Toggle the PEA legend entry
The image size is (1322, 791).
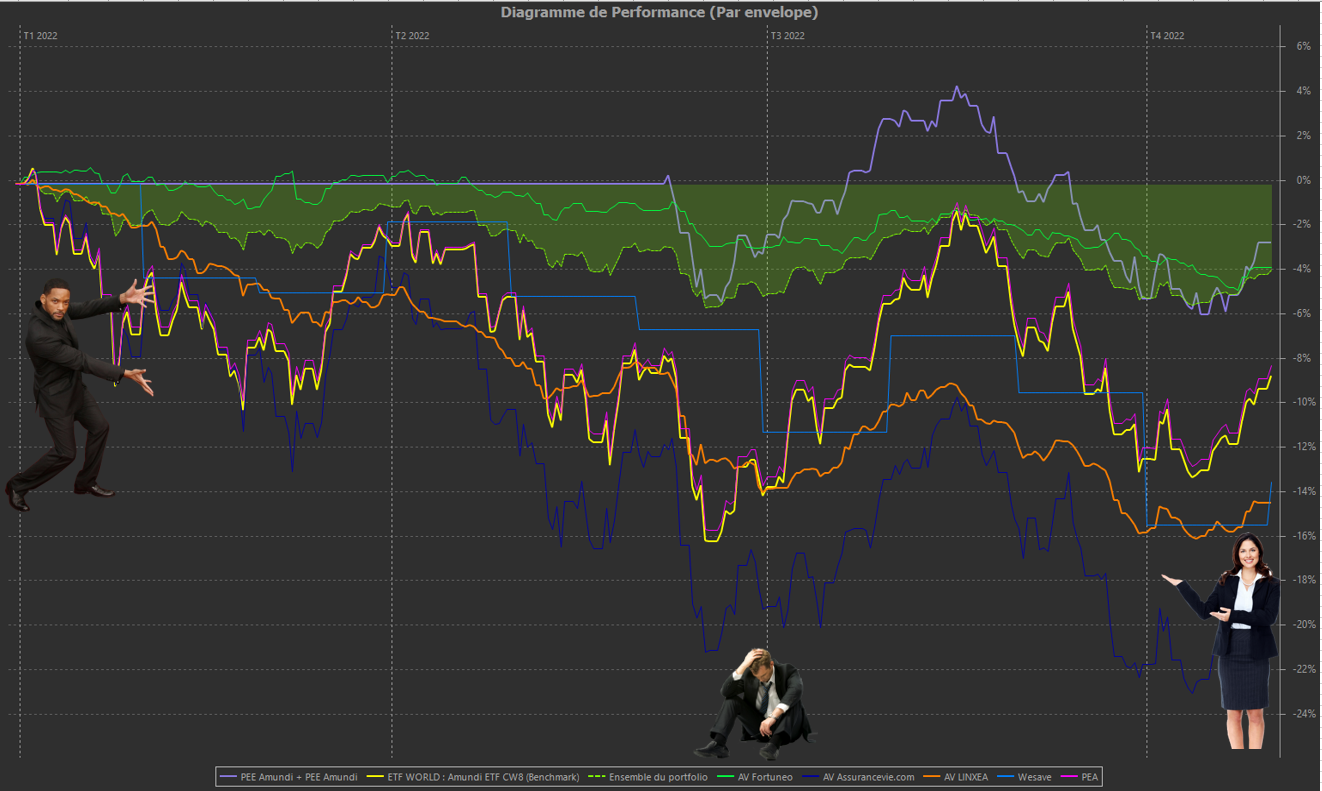coord(1079,777)
